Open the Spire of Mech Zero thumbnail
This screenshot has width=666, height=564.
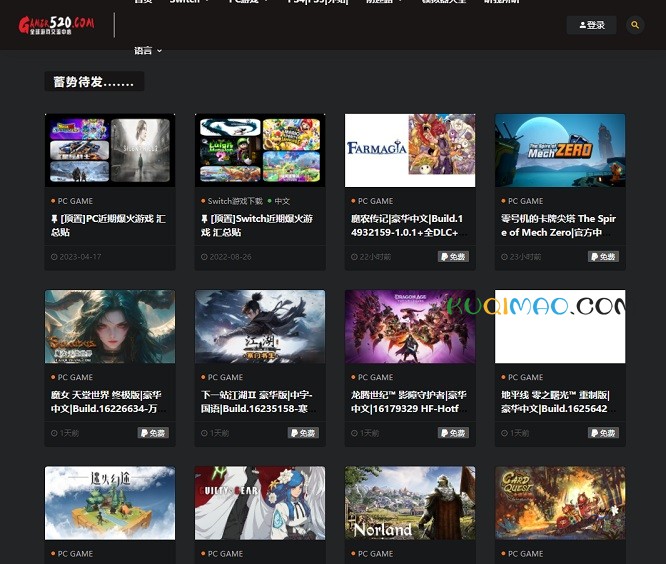[x=560, y=150]
